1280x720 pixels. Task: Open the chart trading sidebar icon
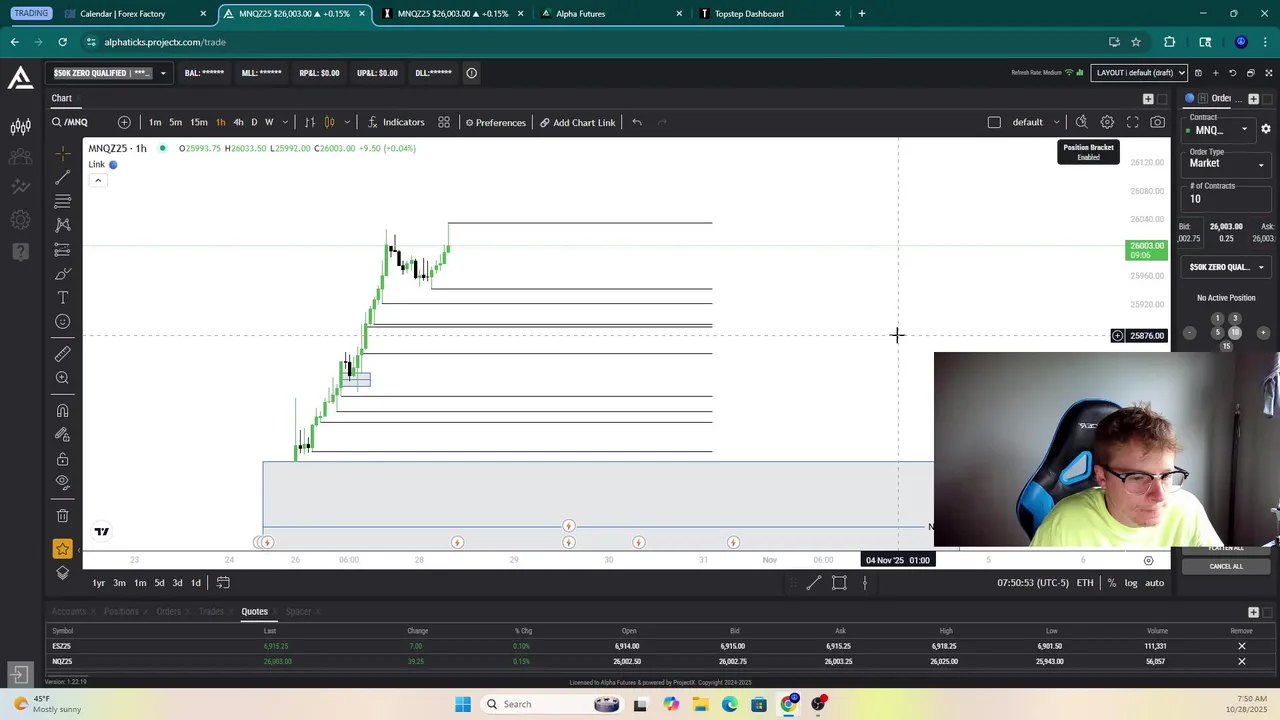pyautogui.click(x=20, y=126)
